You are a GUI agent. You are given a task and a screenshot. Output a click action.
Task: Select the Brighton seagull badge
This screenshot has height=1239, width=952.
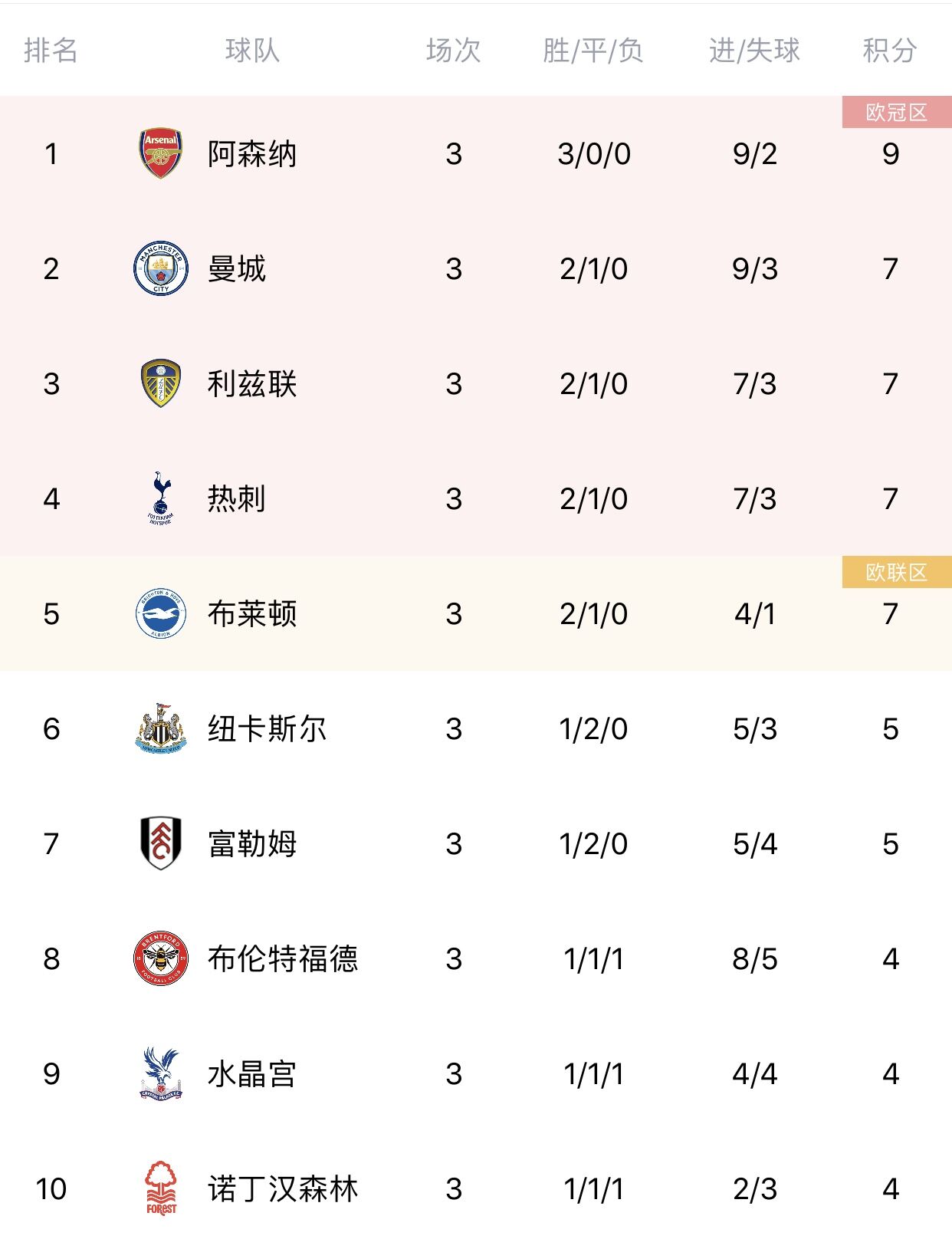(x=161, y=613)
